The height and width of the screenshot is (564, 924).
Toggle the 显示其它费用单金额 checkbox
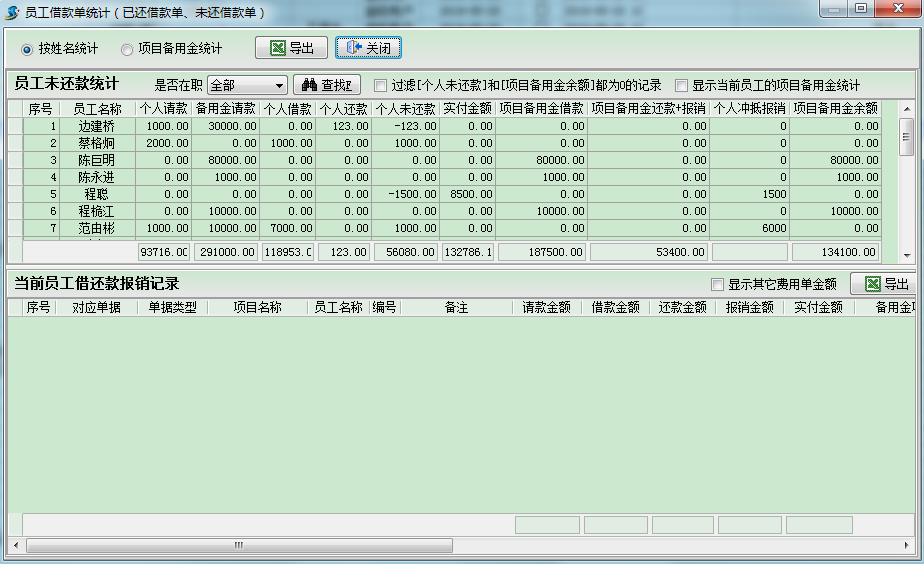coord(716,284)
